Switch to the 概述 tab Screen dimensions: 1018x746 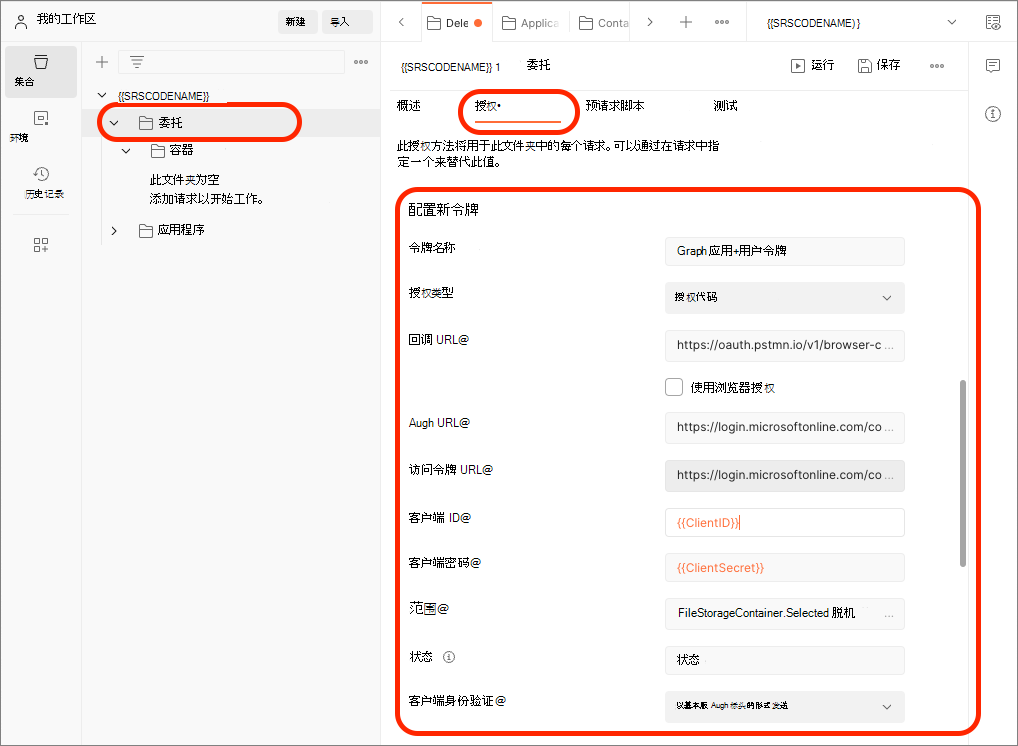(x=407, y=105)
